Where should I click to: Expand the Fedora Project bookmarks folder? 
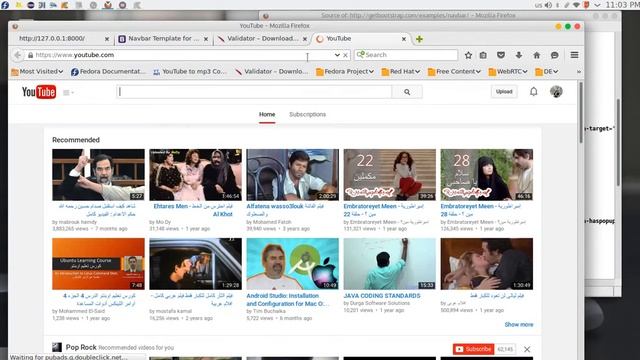(345, 71)
